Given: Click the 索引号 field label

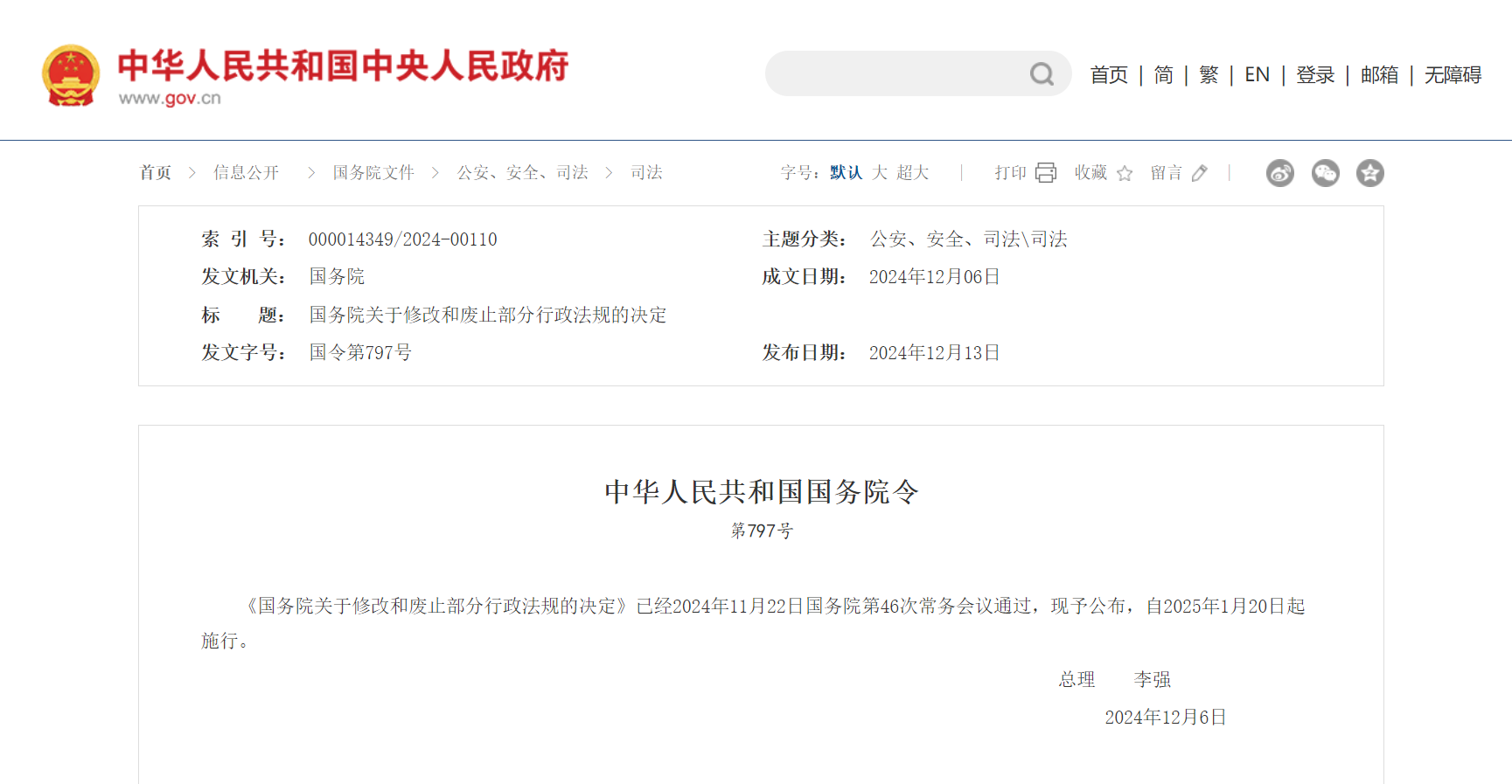Looking at the screenshot, I should [243, 239].
